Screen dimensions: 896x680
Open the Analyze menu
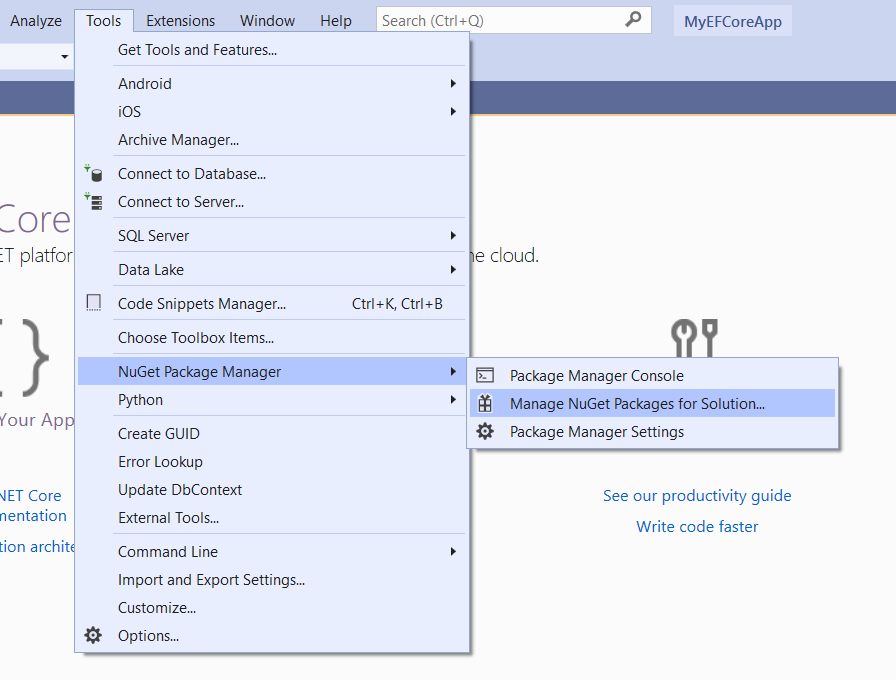36,21
